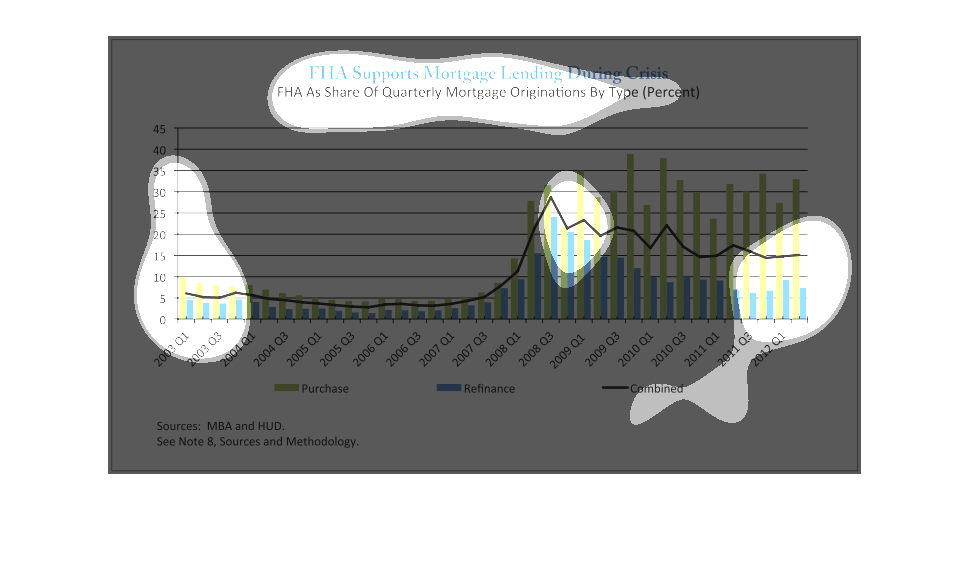This screenshot has width=970, height=568.
Task: Click the x-axis label "2004 Q1"
Action: (238, 350)
